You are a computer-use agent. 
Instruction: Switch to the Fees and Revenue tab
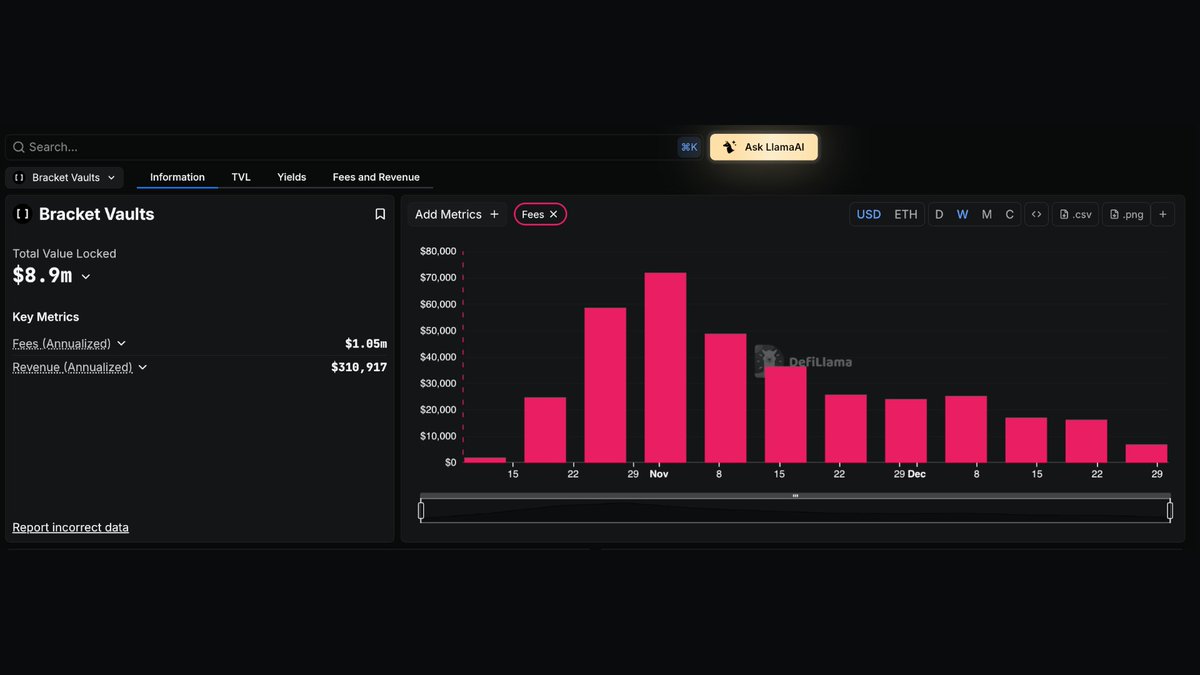coord(376,177)
